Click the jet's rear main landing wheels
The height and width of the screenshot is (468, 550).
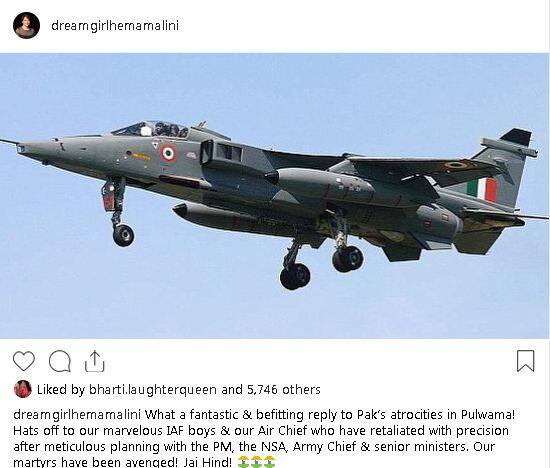[x=321, y=267]
